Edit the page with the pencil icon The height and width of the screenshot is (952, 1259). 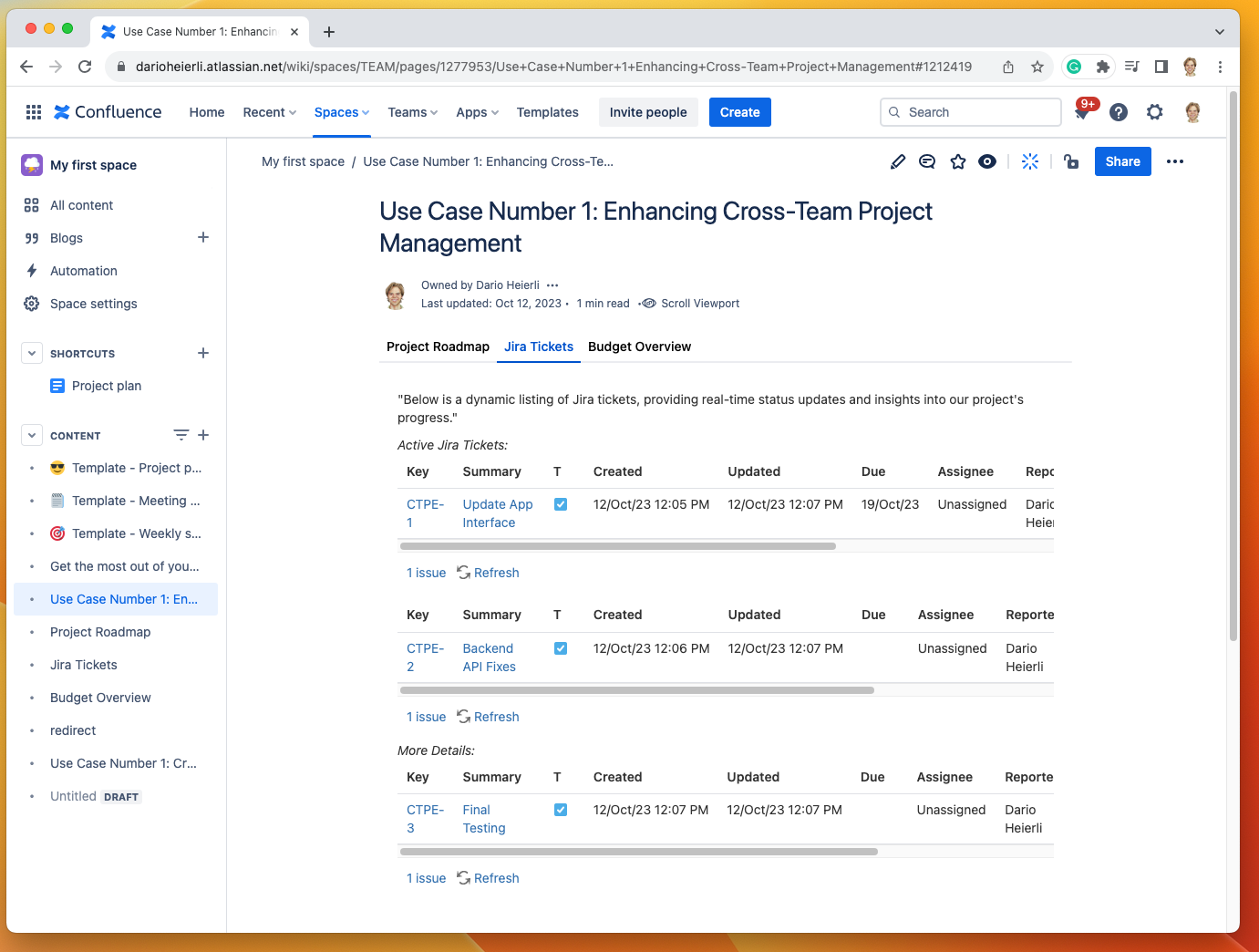click(x=897, y=161)
